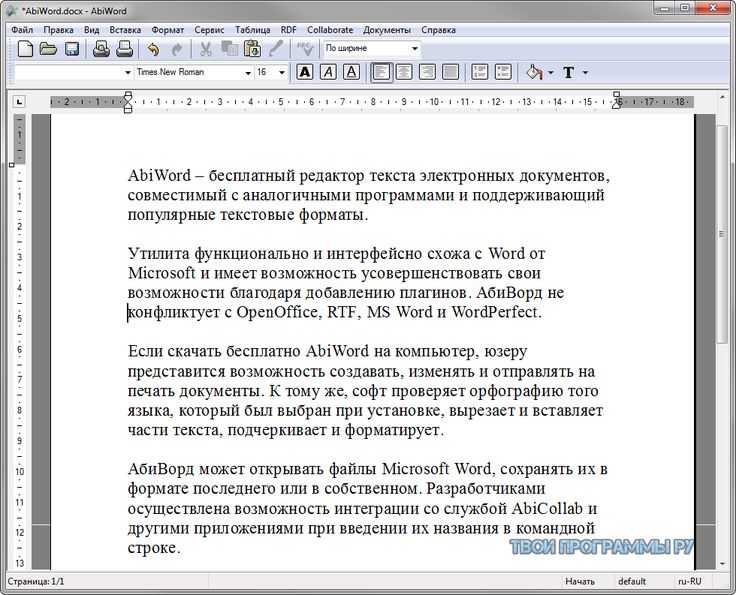Toggle italic formatting
The width and height of the screenshot is (736, 595).
[x=328, y=72]
